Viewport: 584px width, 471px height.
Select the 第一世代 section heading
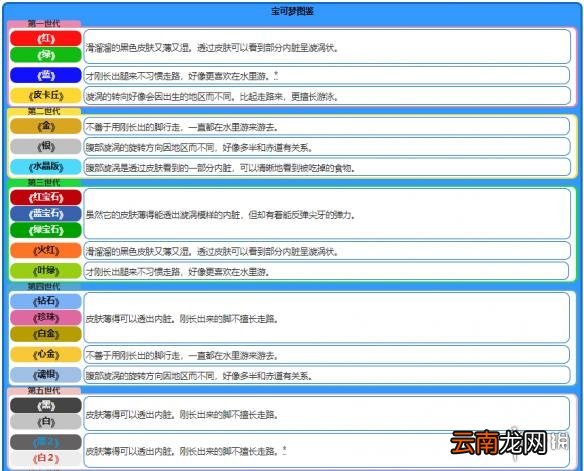pos(44,23)
